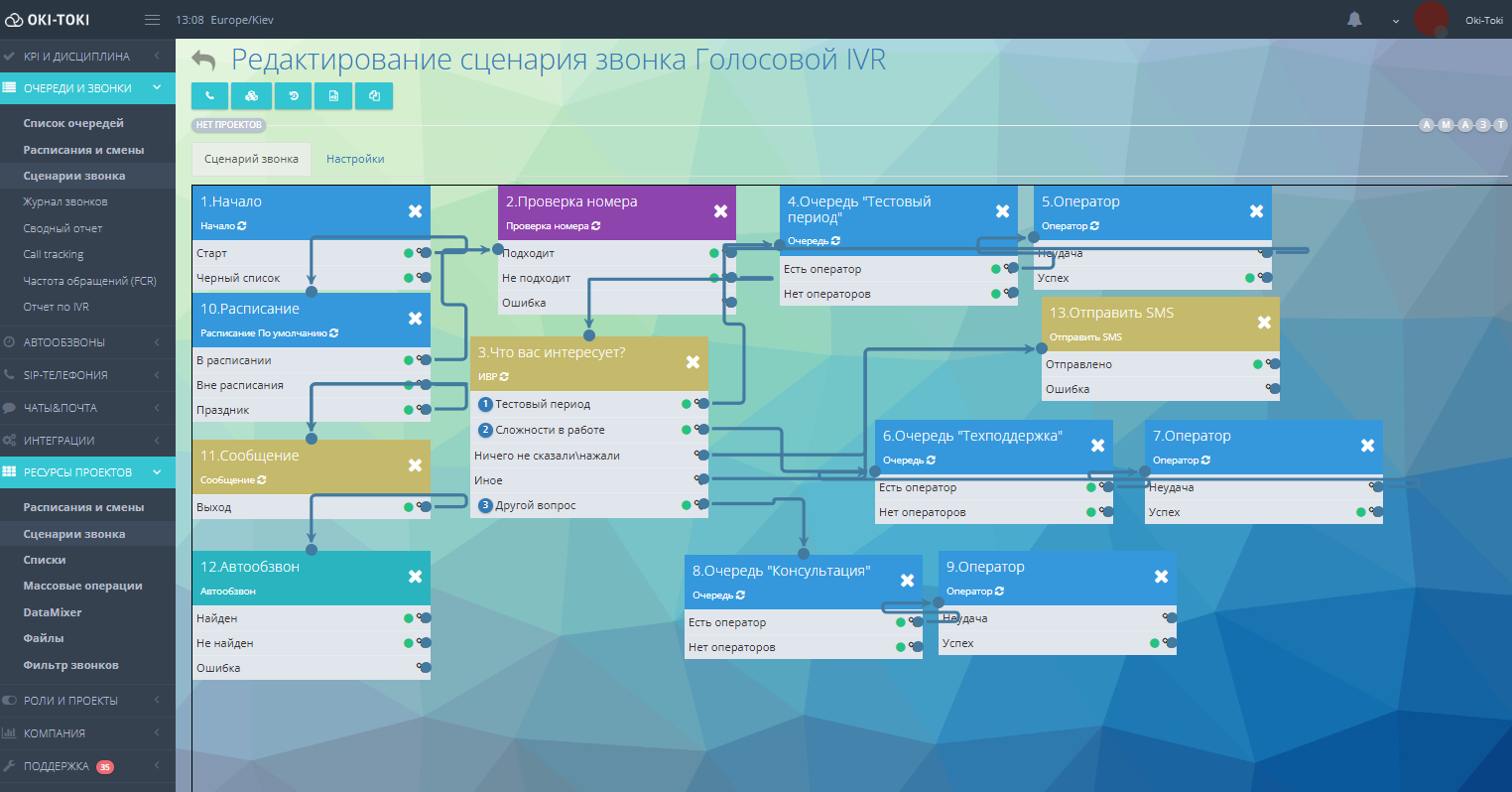Switch to the Настройки tab
1512x792 pixels.
[x=355, y=159]
